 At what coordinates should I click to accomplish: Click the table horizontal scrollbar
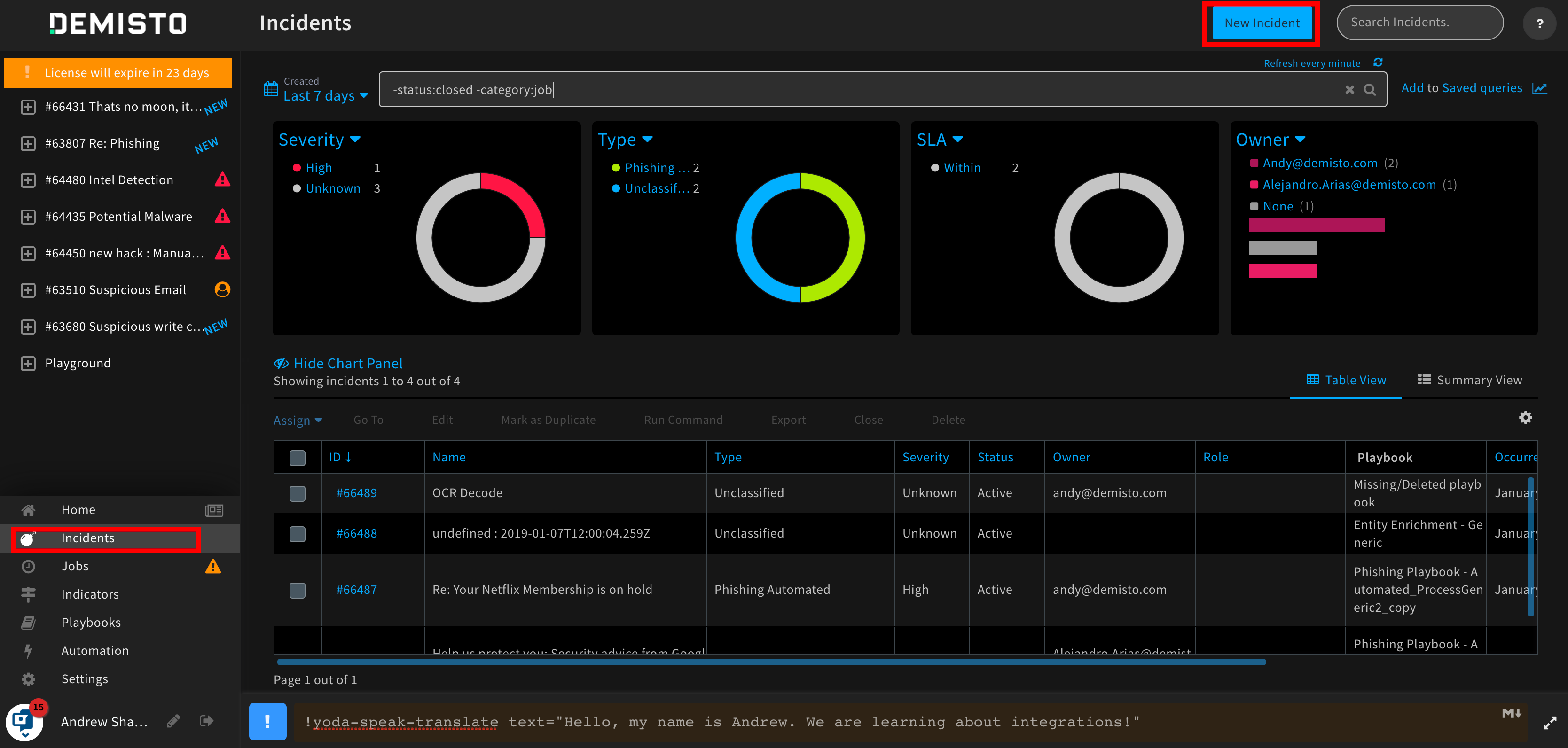[771, 662]
